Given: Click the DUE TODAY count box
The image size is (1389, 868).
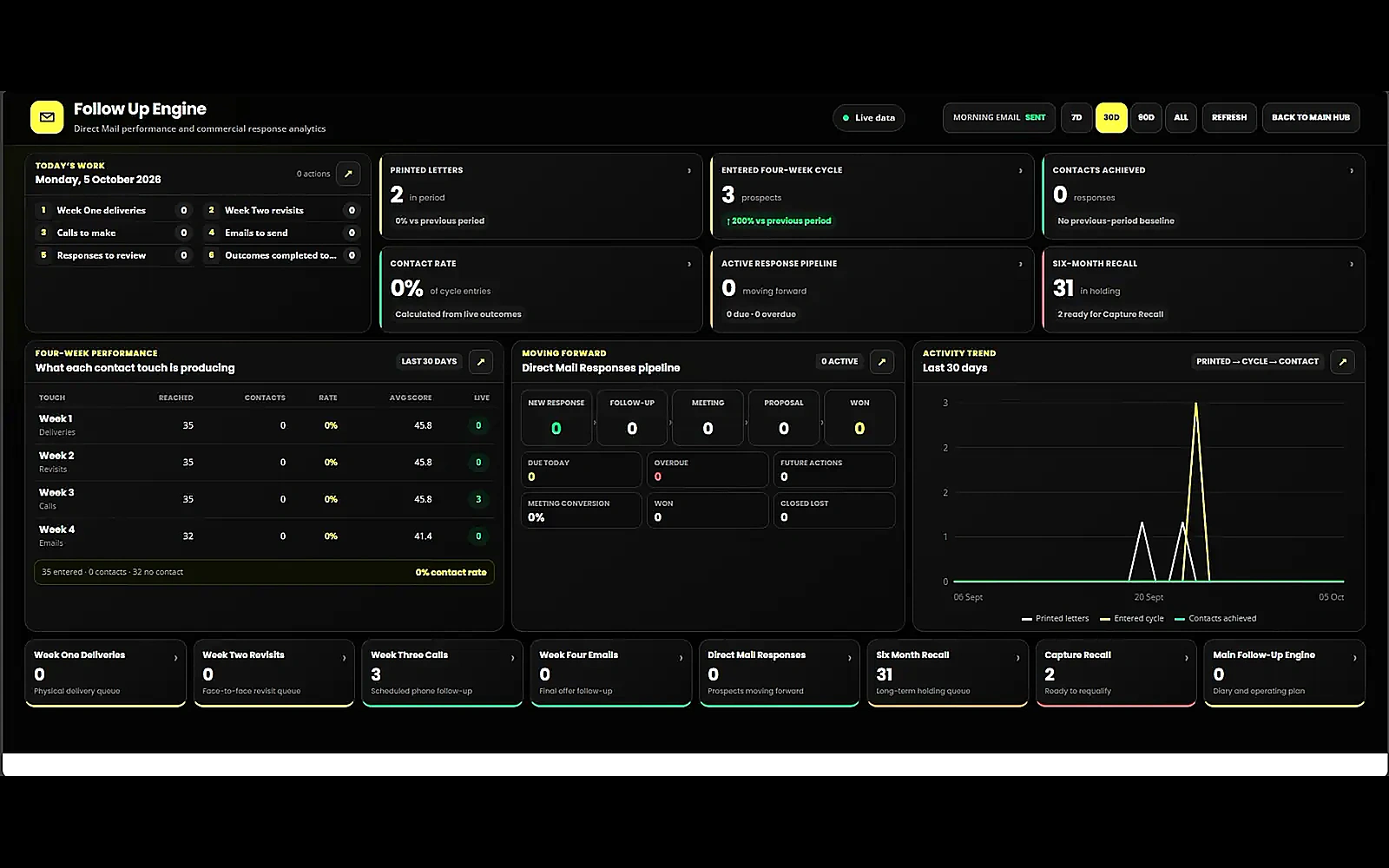Looking at the screenshot, I should (581, 470).
